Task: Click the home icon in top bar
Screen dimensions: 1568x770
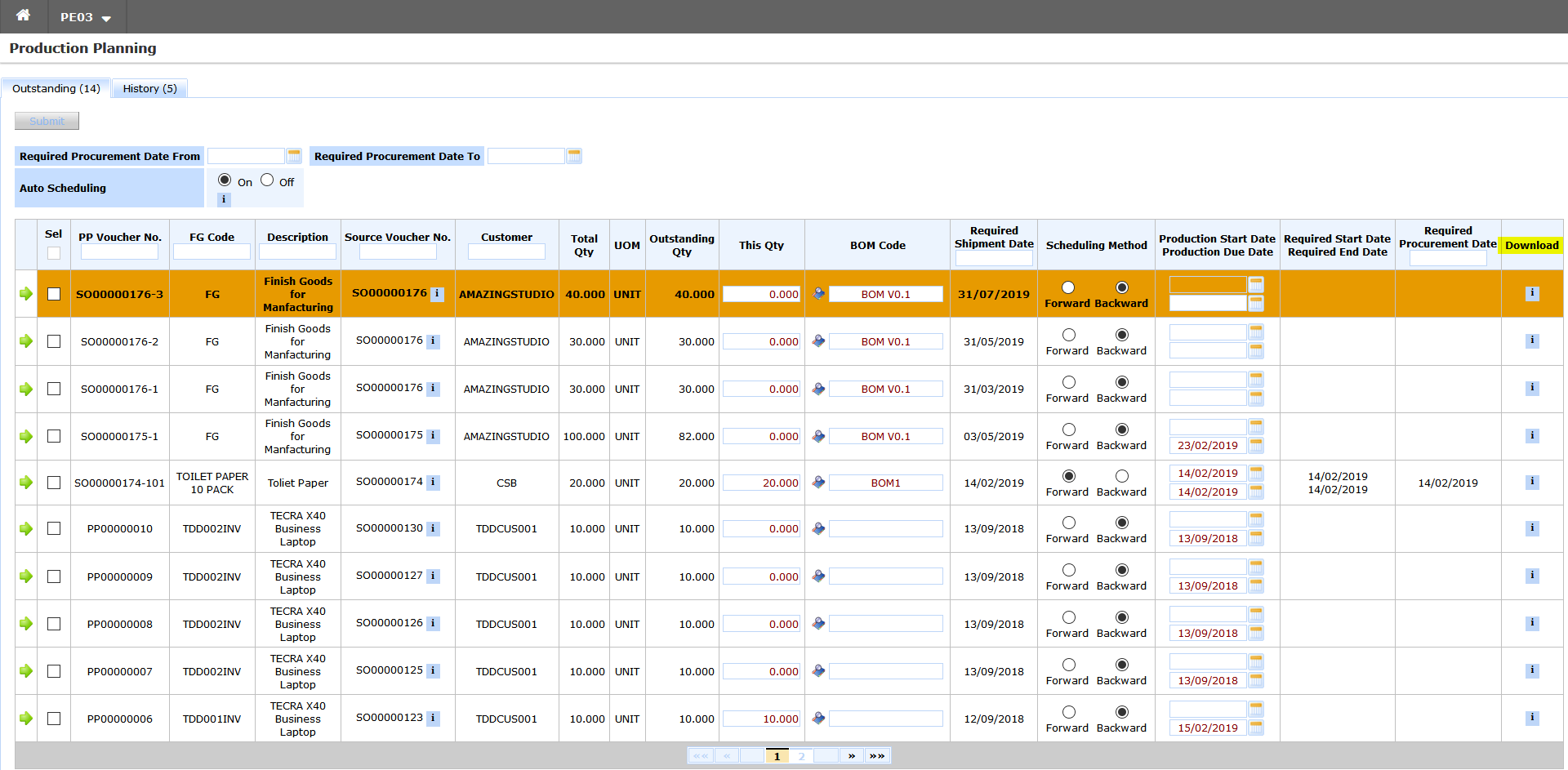Action: (23, 16)
